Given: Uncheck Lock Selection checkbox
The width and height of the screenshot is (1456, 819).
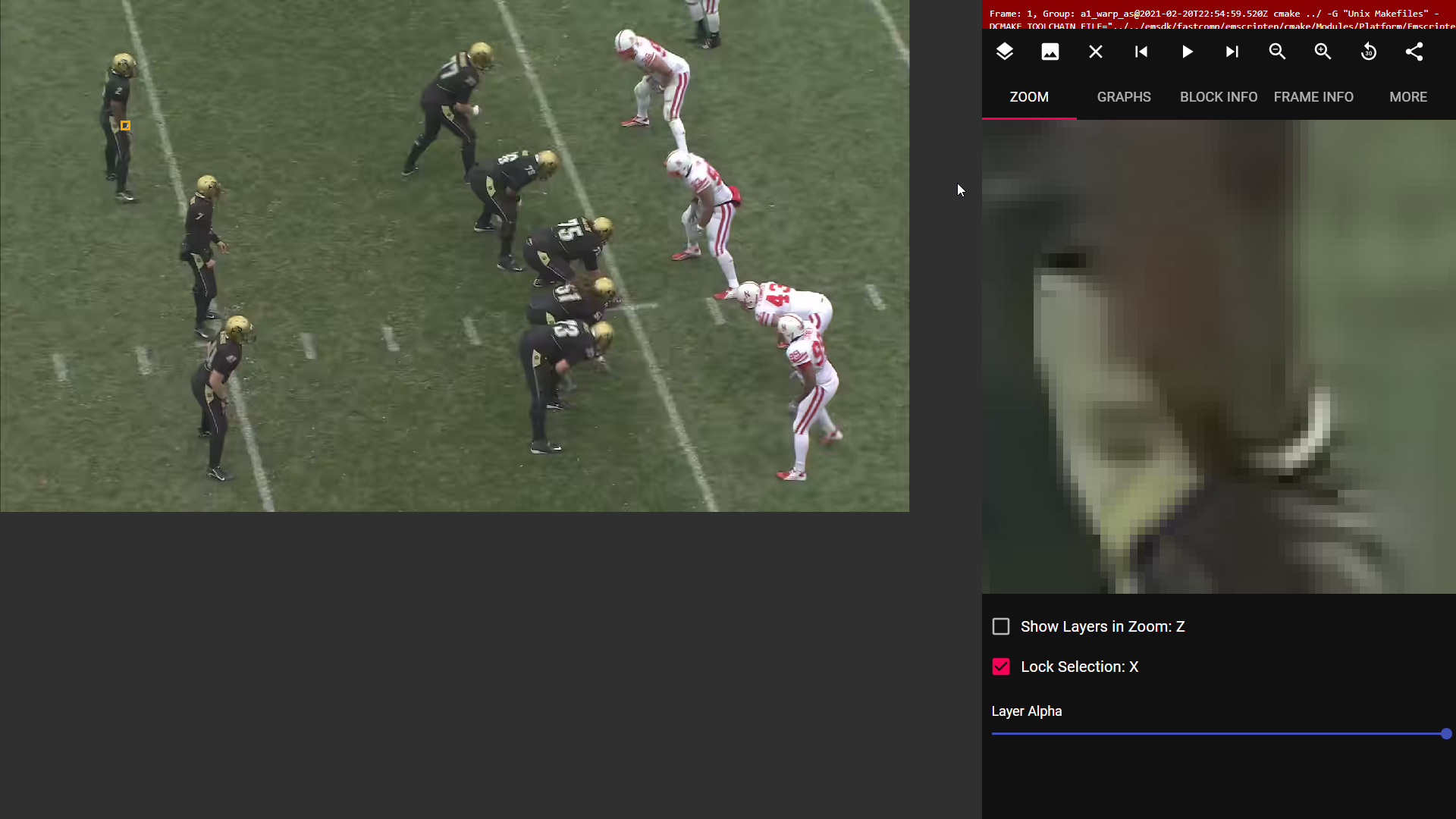Looking at the screenshot, I should tap(1001, 667).
